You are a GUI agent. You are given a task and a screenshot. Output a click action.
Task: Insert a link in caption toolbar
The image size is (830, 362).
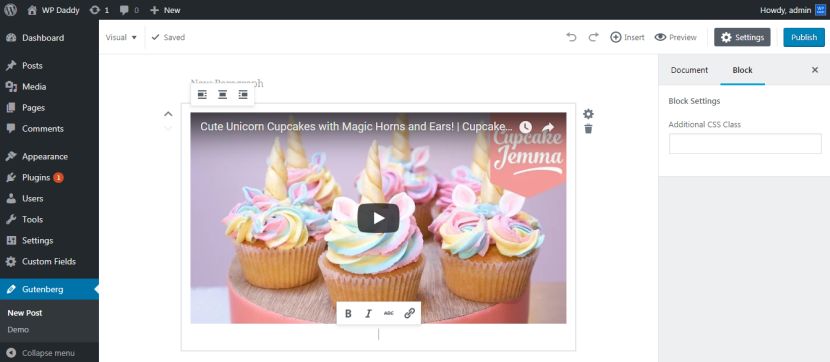coord(409,313)
